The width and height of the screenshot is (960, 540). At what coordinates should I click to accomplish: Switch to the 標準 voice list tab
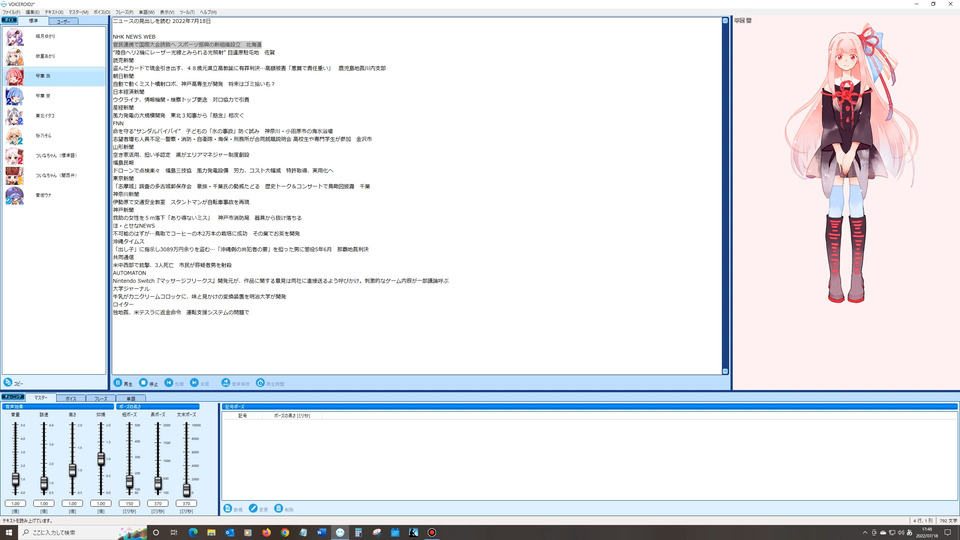(x=34, y=20)
